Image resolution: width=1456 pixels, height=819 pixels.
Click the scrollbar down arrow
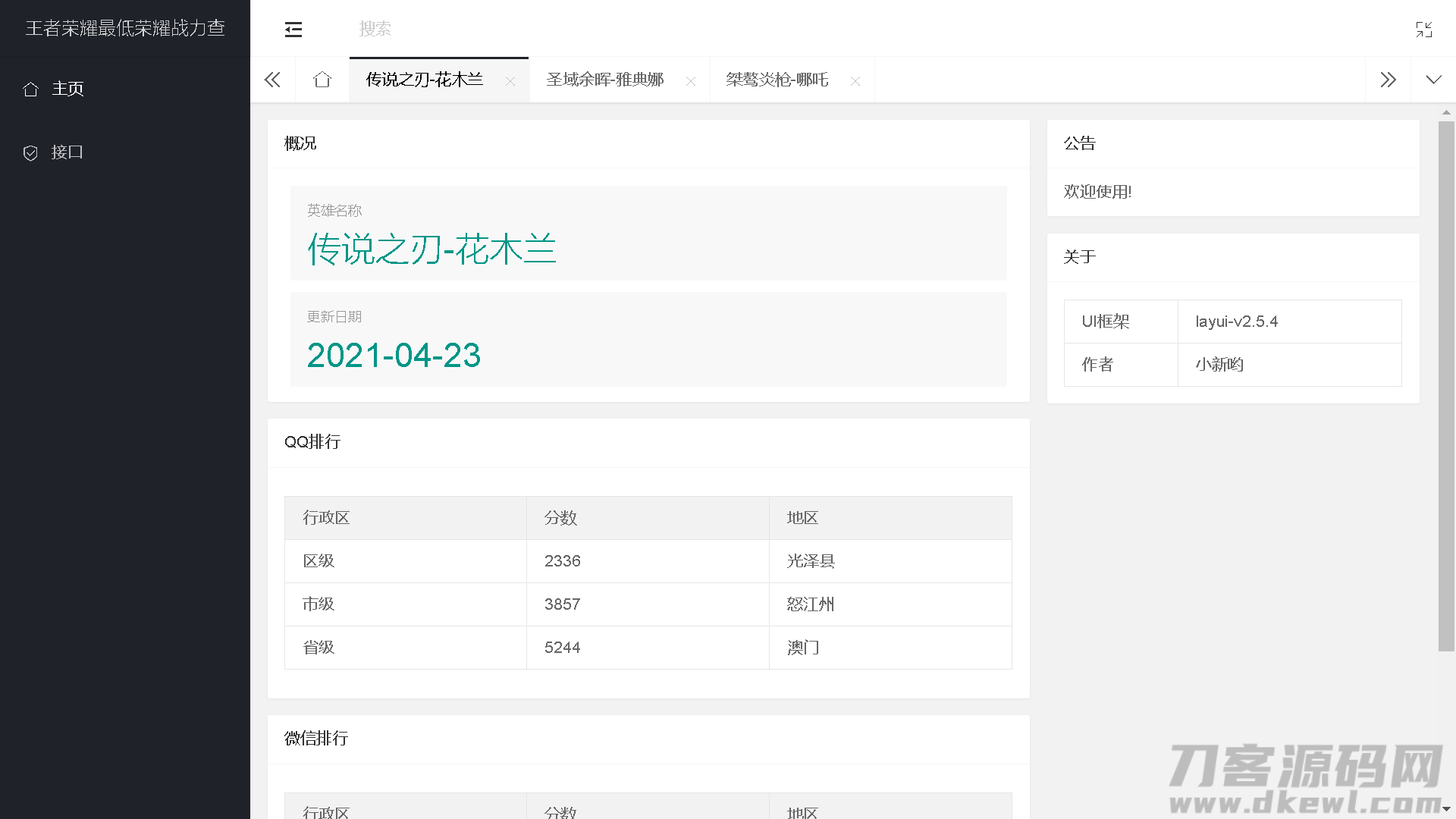tap(1446, 809)
